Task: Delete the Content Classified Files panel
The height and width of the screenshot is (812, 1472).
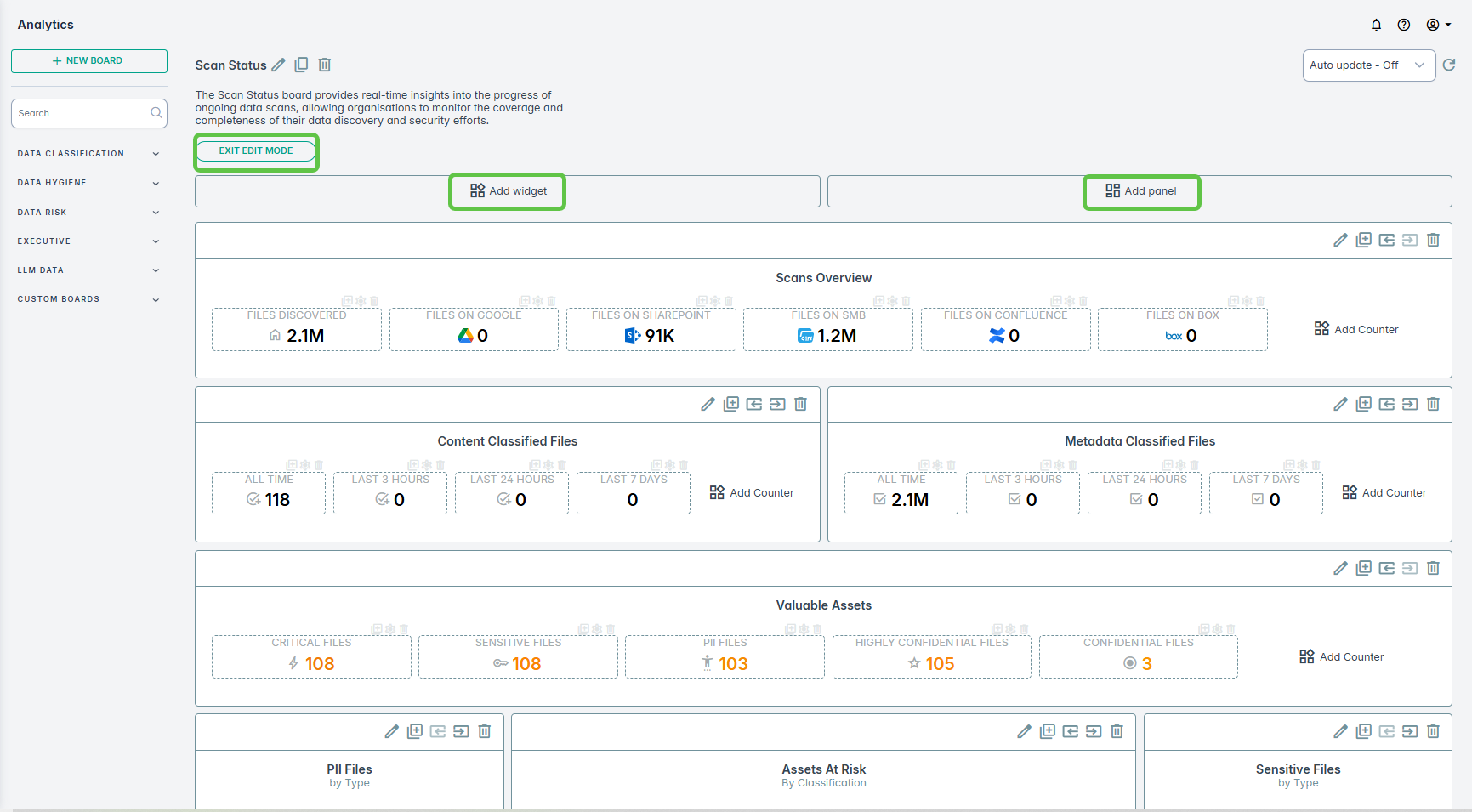Action: pos(800,405)
